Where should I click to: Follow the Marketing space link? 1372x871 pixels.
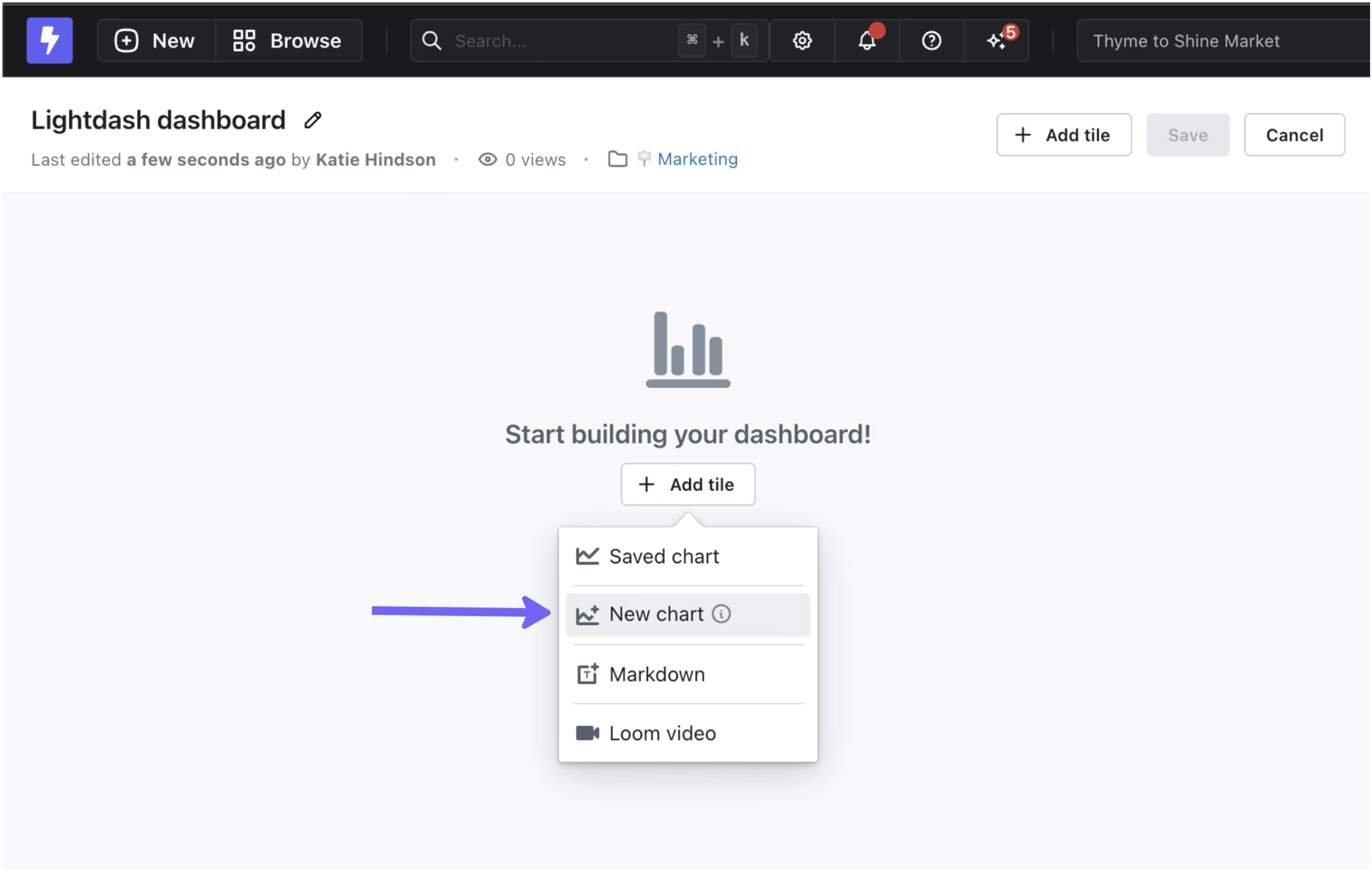point(697,159)
